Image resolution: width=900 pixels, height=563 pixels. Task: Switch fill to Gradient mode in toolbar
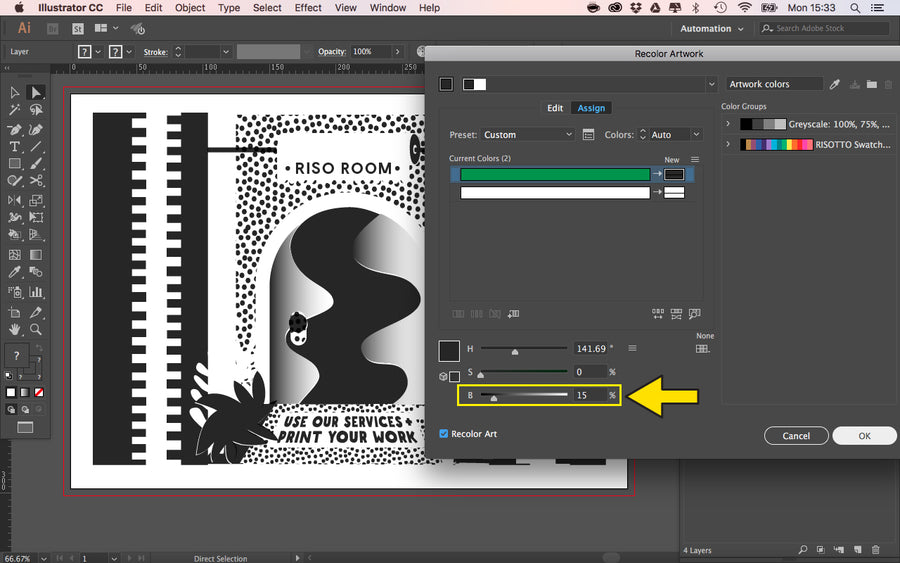click(25, 393)
